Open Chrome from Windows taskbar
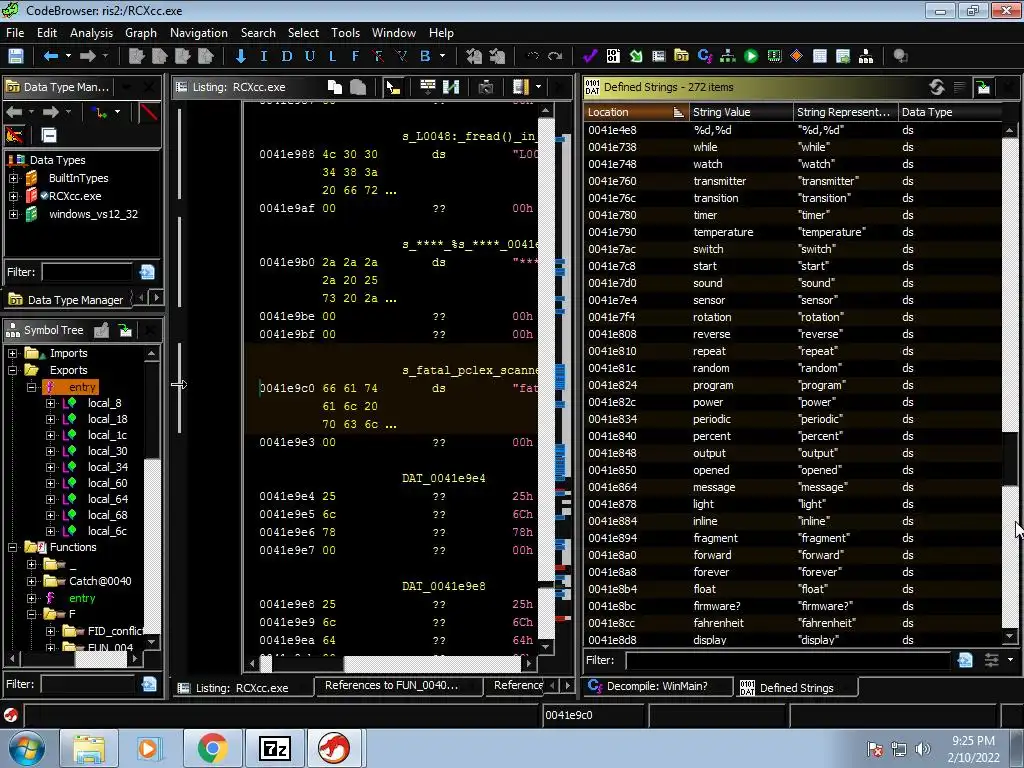The height and width of the screenshot is (768, 1024). (212, 748)
